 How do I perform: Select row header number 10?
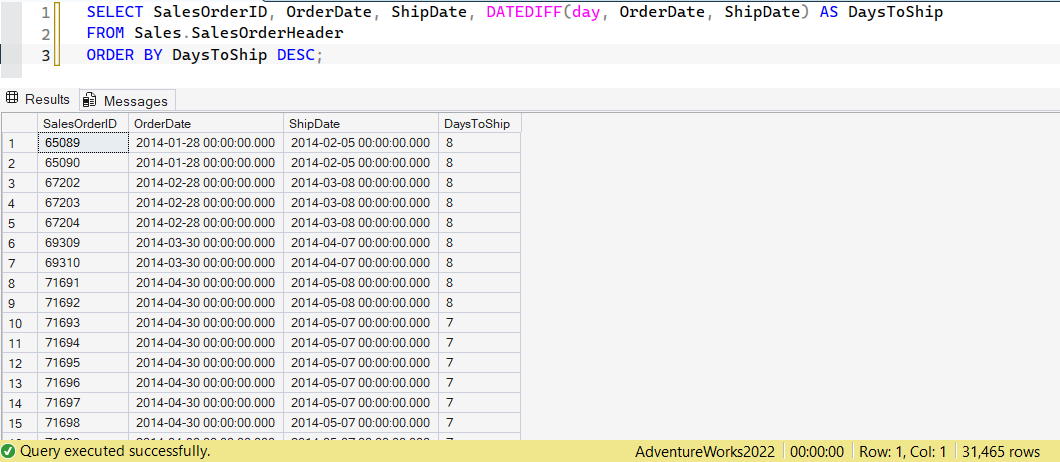(x=20, y=323)
